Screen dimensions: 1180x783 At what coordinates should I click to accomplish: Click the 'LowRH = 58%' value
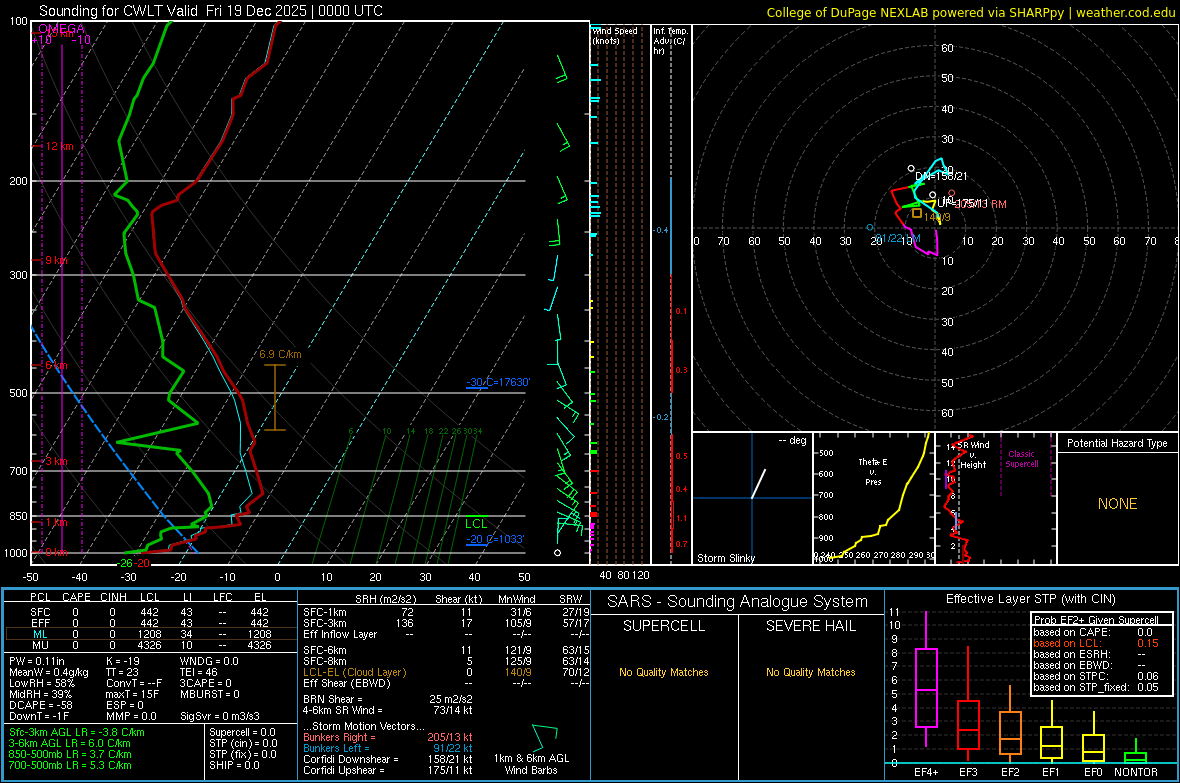[42, 683]
